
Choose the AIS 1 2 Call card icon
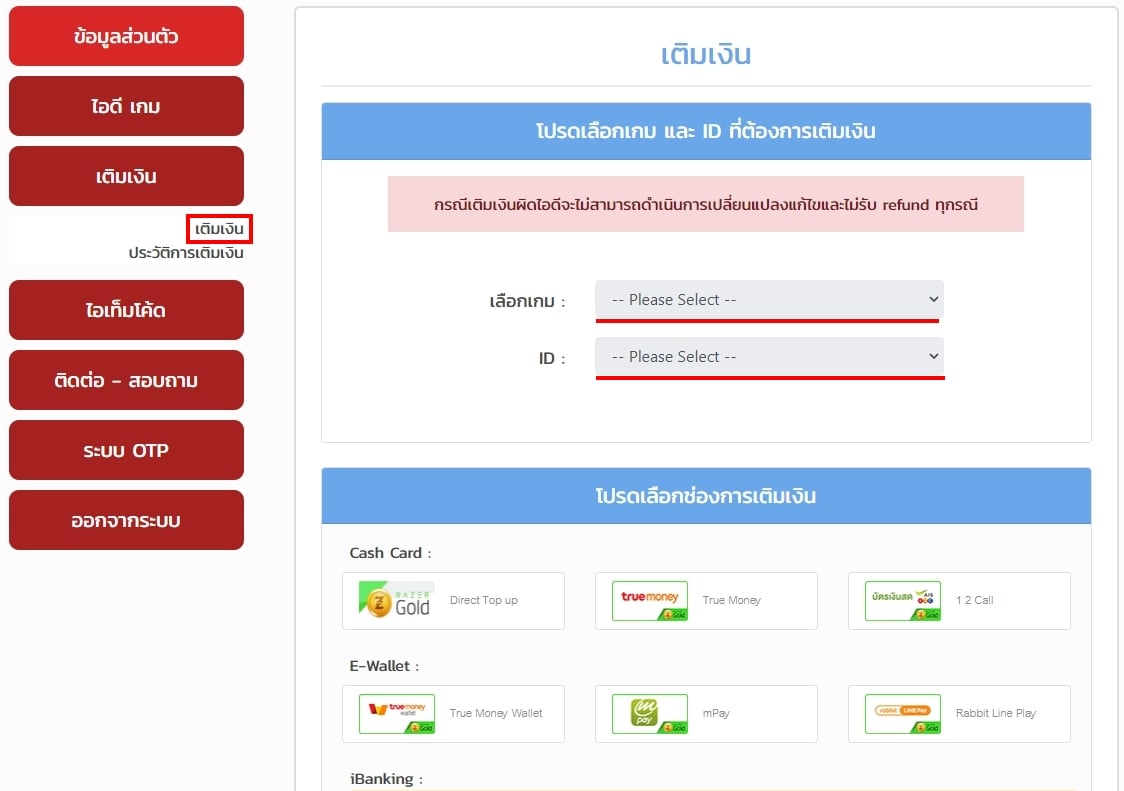[902, 600]
